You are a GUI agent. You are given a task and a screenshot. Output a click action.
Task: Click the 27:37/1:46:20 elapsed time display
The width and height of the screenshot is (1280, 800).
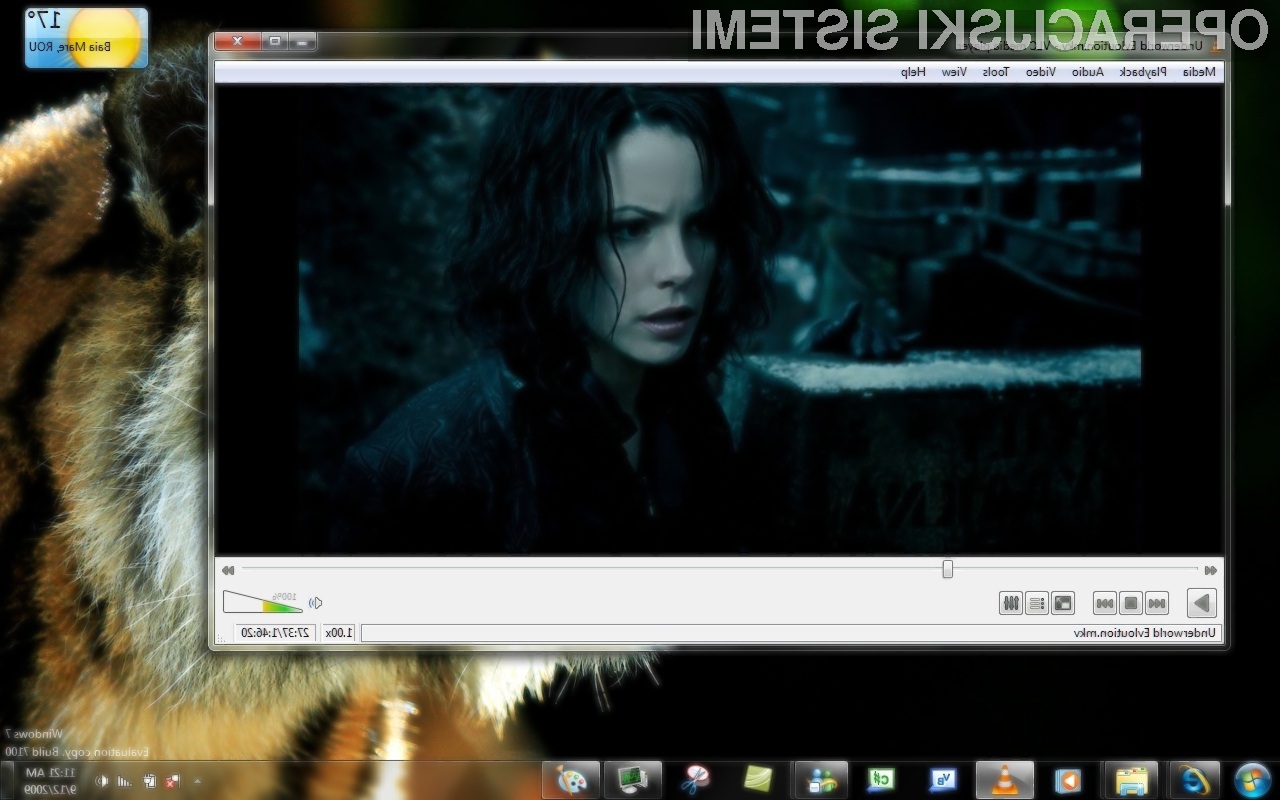(x=276, y=632)
